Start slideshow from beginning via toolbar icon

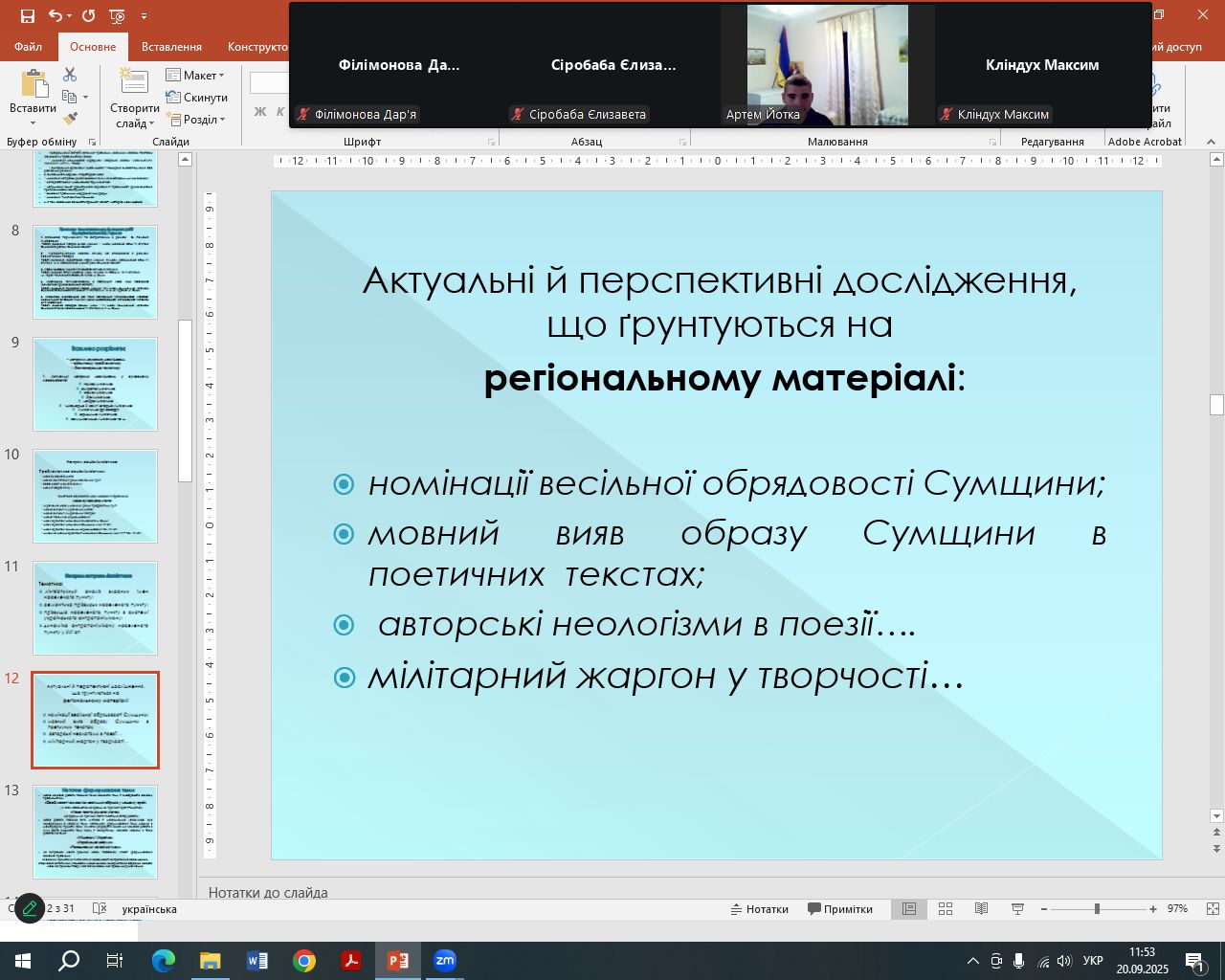[x=117, y=16]
